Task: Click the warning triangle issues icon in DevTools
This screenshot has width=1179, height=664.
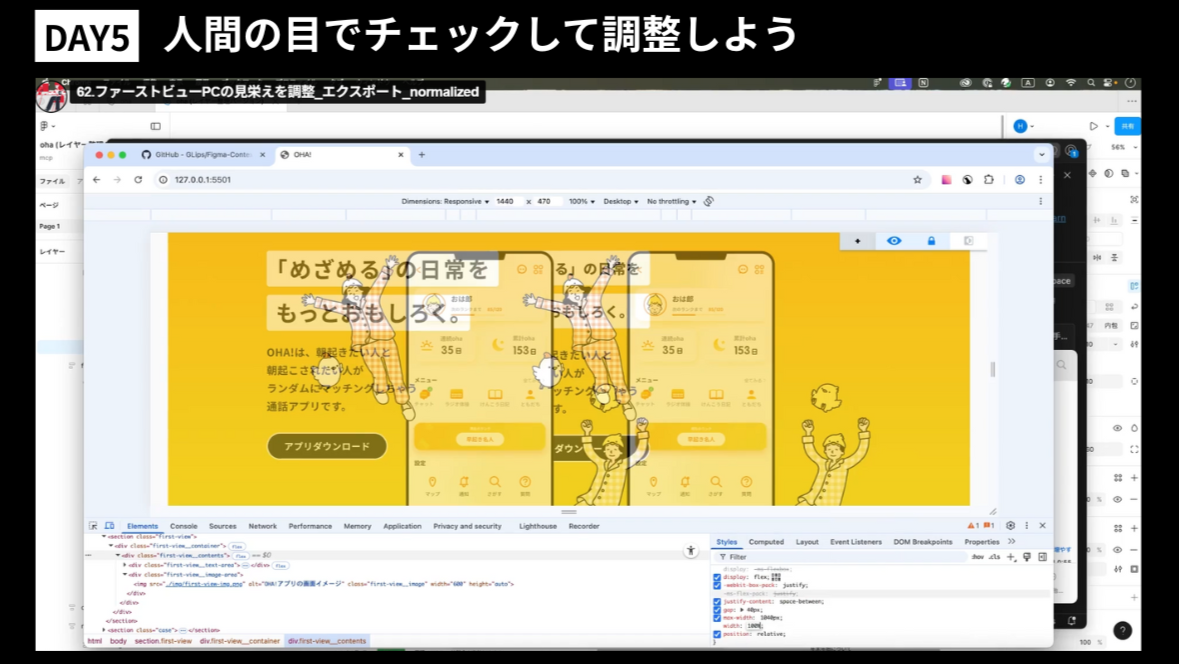Action: point(970,525)
